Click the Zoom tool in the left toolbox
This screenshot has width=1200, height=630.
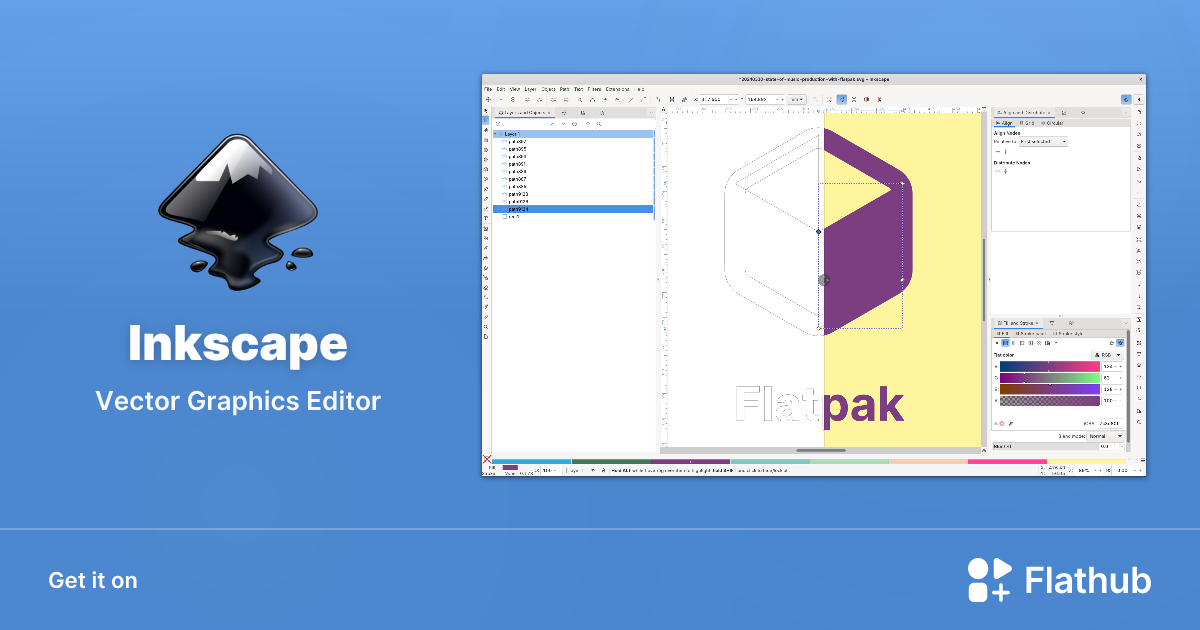click(x=486, y=326)
